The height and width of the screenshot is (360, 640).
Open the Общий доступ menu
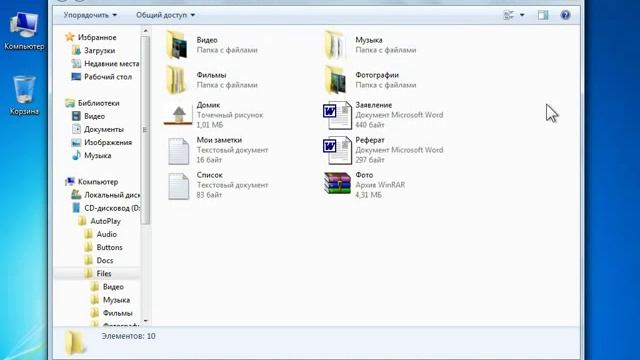(165, 15)
